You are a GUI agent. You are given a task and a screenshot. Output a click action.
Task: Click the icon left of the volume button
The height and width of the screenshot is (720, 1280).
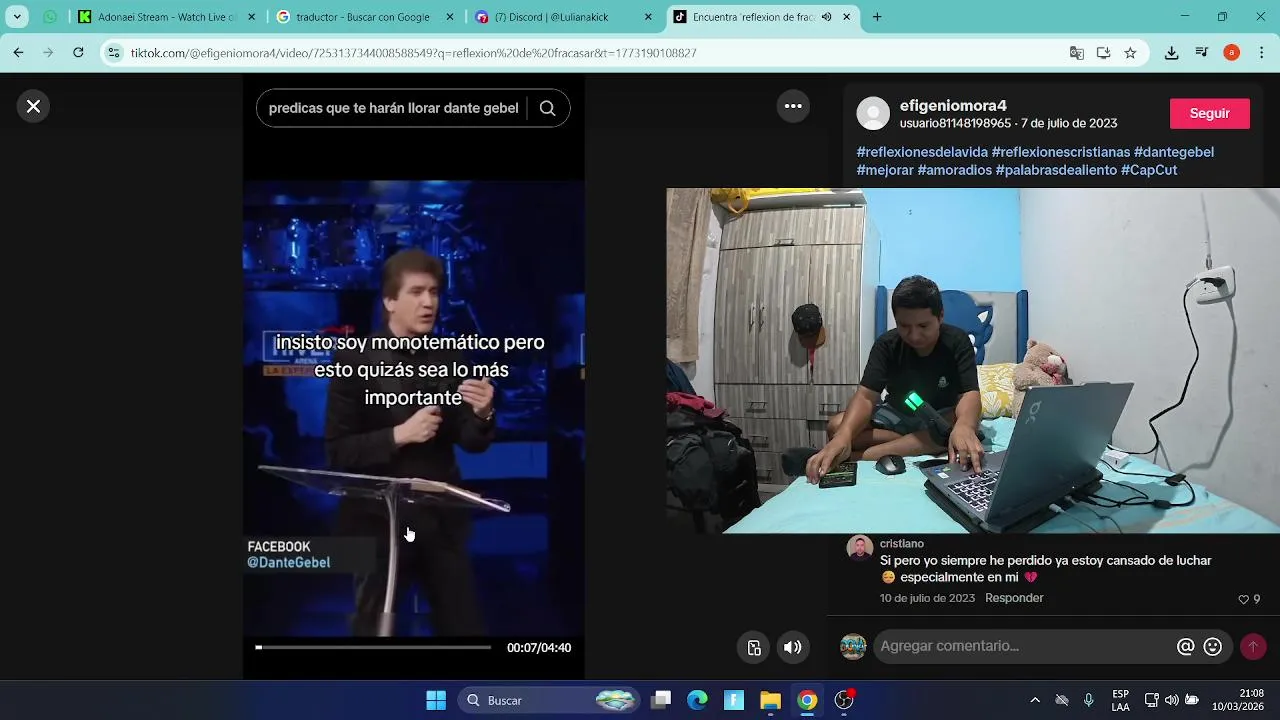click(754, 647)
